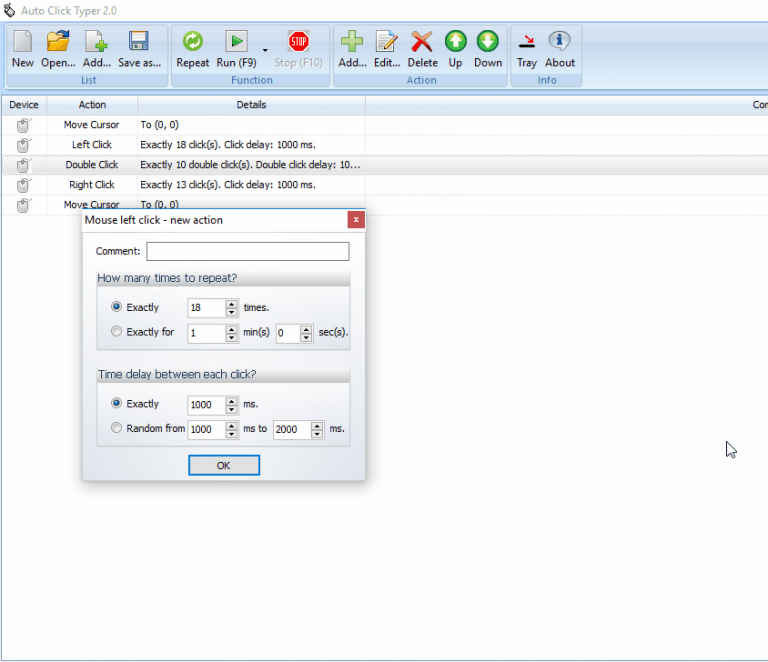Delete the selected action with red X
Viewport: 768px width, 662px height.
point(422,47)
